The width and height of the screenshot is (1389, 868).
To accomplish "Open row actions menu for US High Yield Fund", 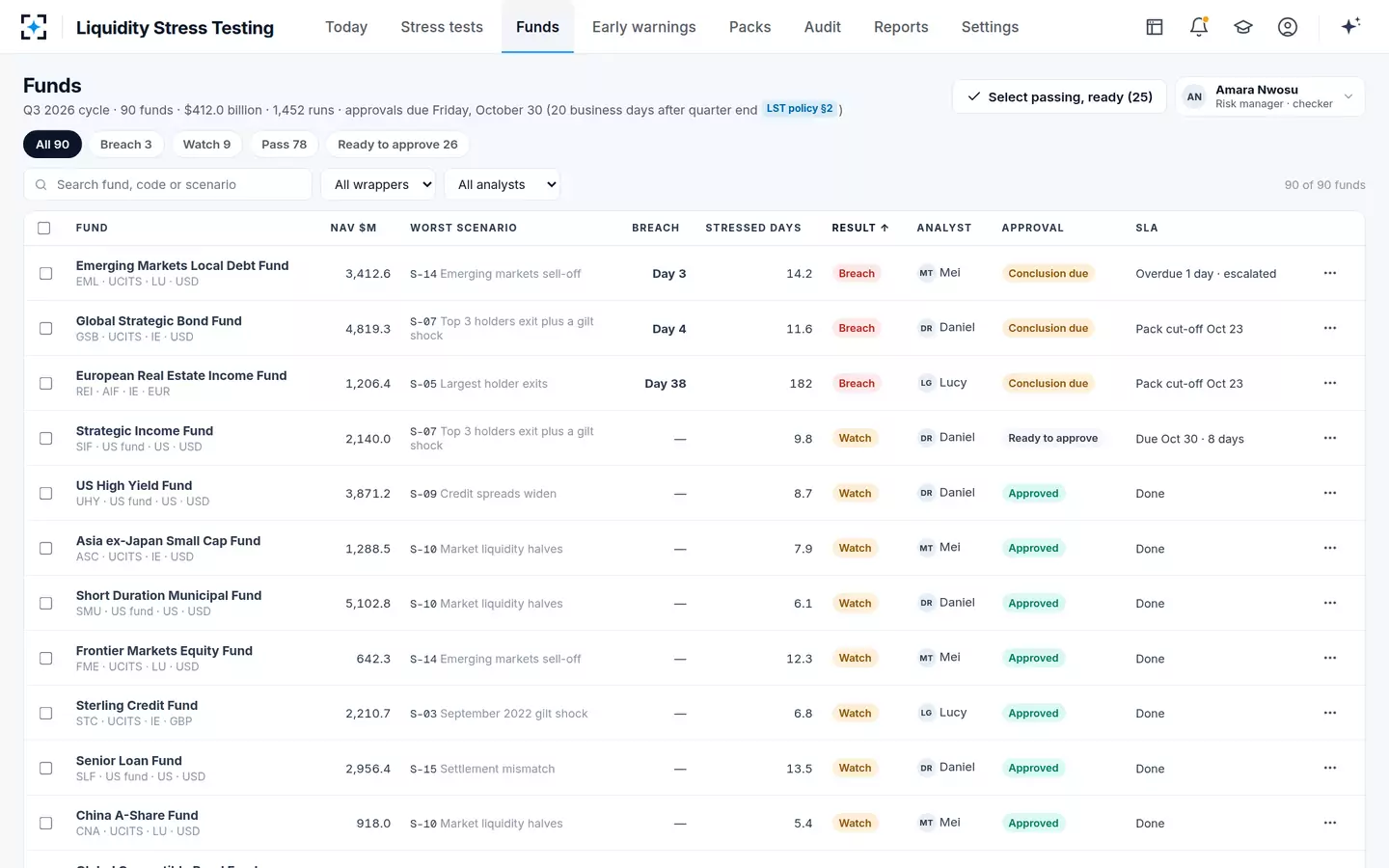I will click(x=1330, y=493).
